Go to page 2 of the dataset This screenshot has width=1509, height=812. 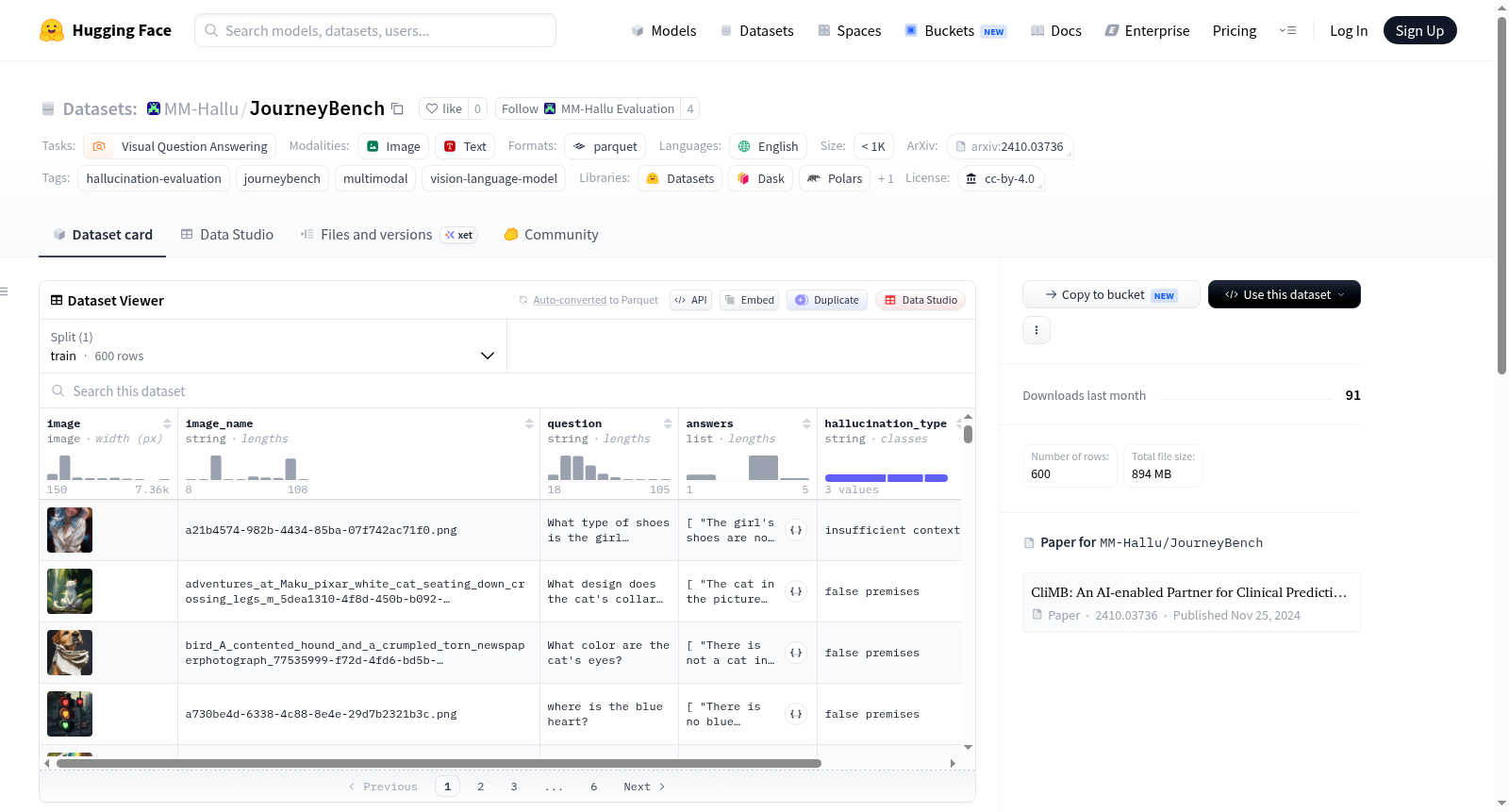click(x=481, y=787)
